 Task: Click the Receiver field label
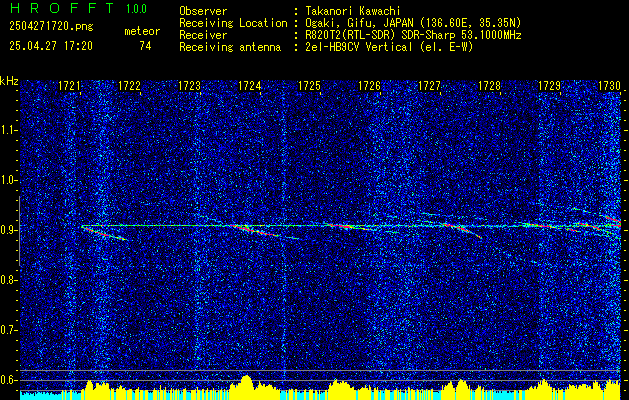203,35
